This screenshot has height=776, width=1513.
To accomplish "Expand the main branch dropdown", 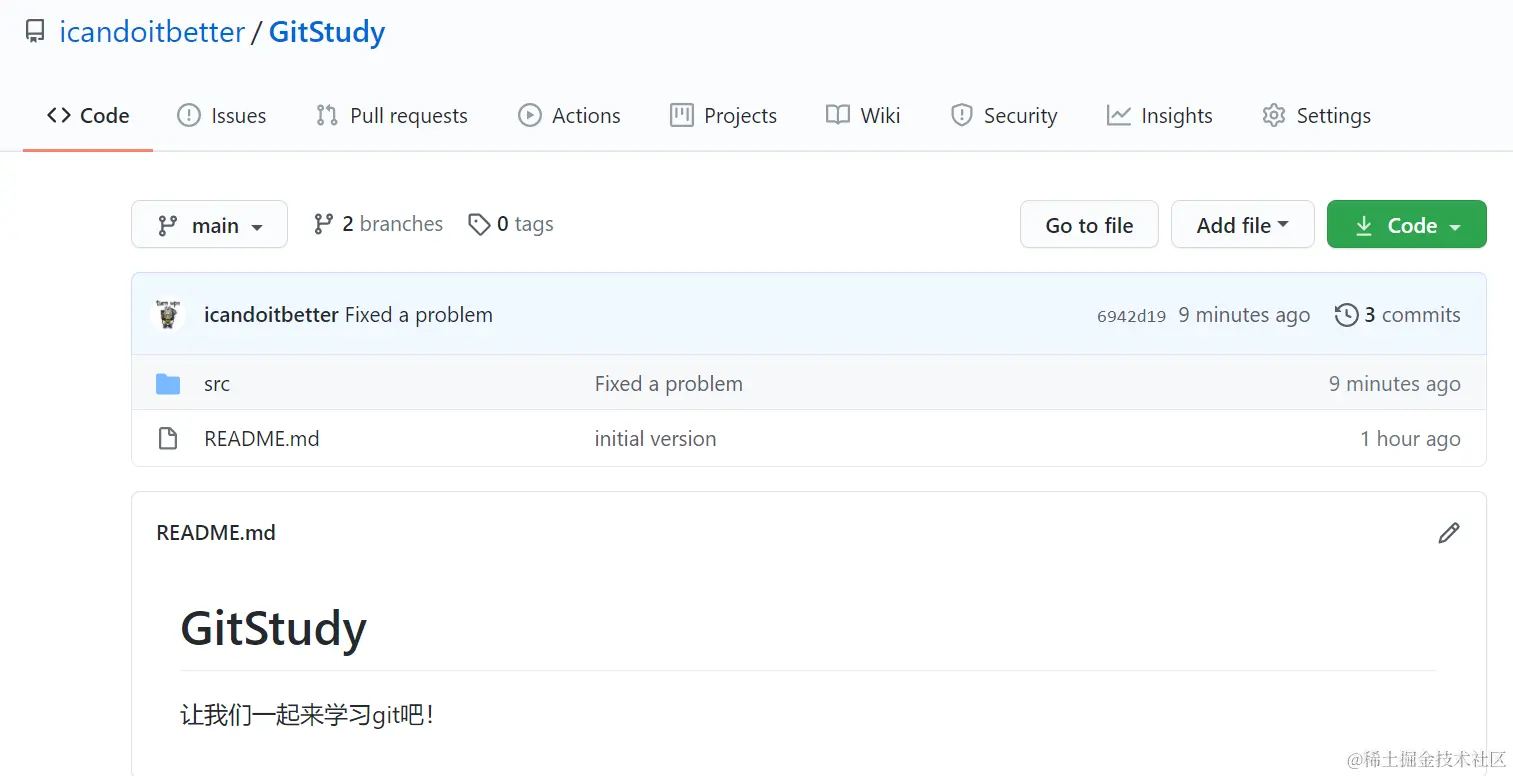I will pyautogui.click(x=209, y=225).
